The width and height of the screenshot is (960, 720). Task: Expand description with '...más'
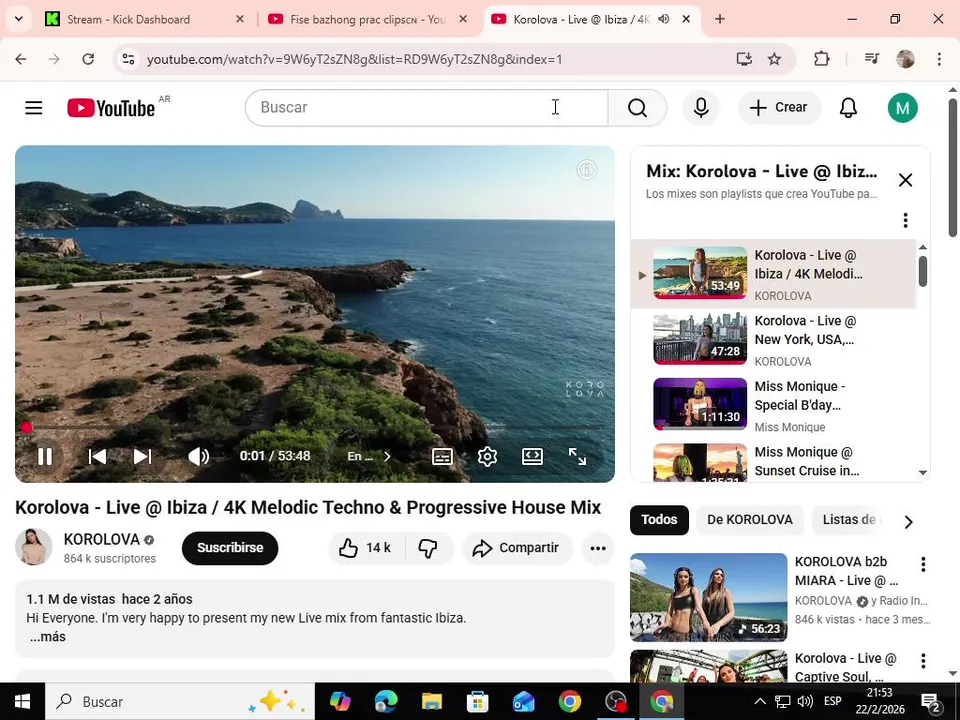click(48, 637)
